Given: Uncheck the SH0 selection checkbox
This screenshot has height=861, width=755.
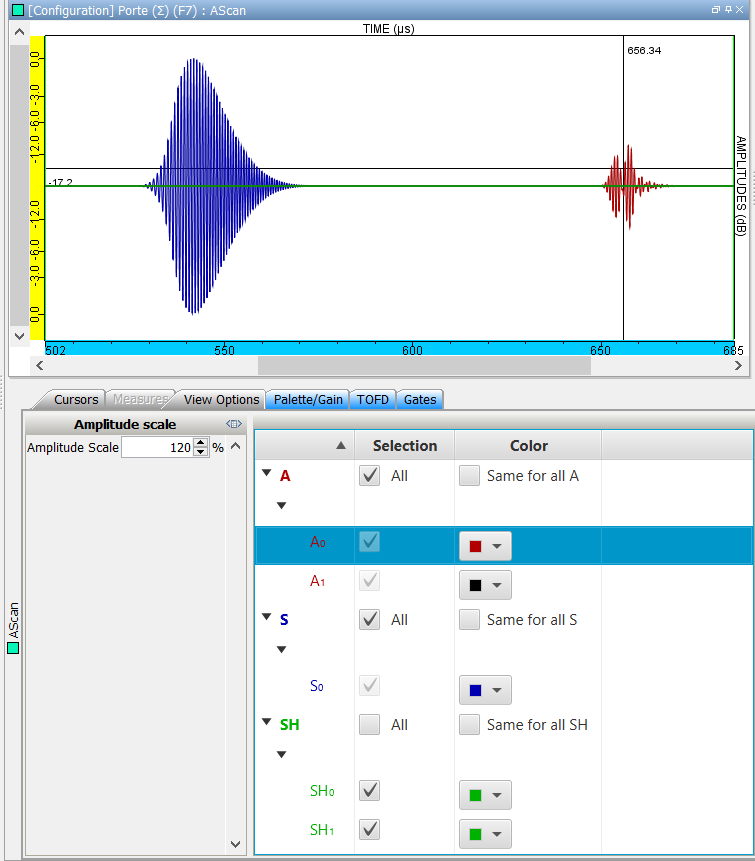Looking at the screenshot, I should 370,791.
